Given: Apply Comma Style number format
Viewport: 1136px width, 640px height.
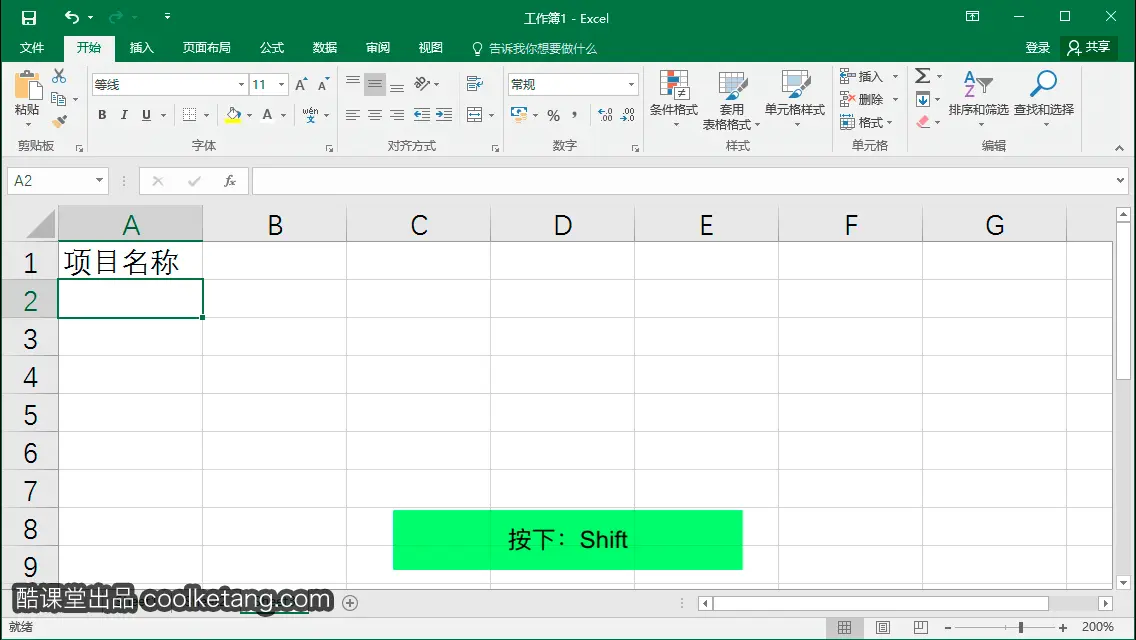Looking at the screenshot, I should (x=575, y=115).
